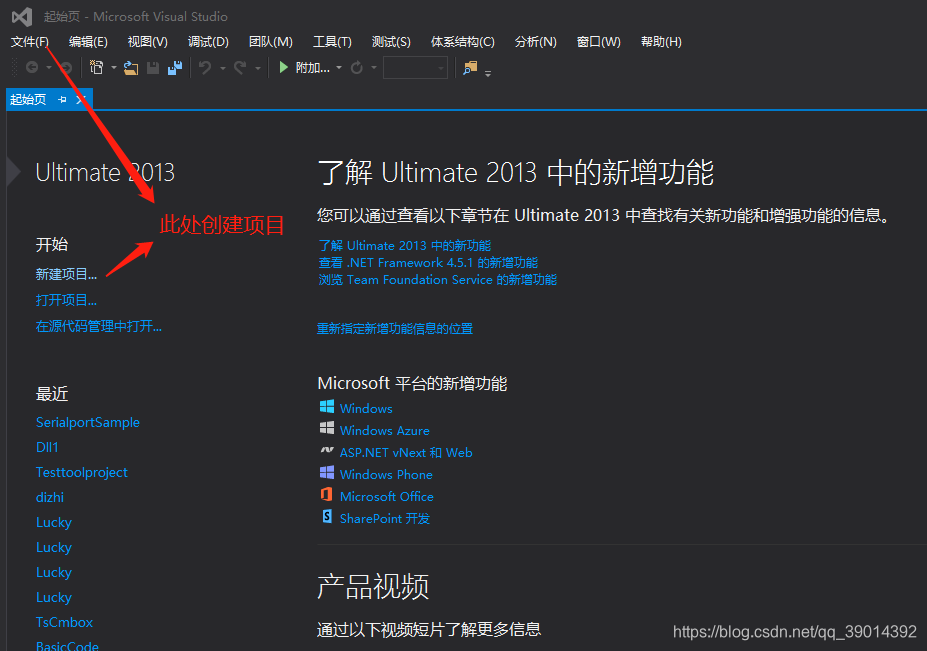Click the navigate forward arrow icon
The width and height of the screenshot is (927, 651).
point(66,68)
